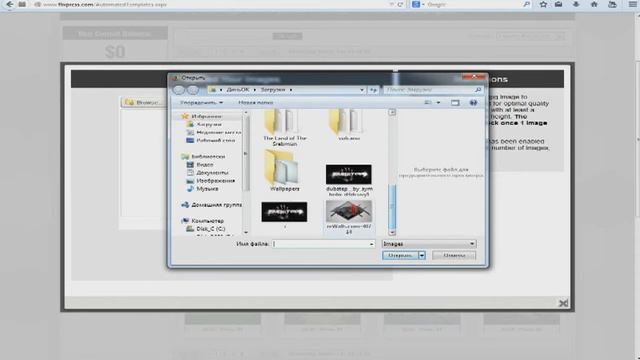This screenshot has height=360, width=640.
Task: Select the folder right of The Land of The
Action: tap(349, 125)
